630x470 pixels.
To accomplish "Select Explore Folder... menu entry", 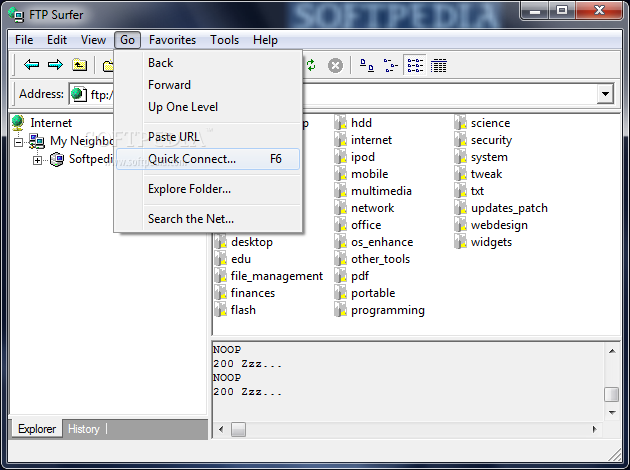I will (208, 189).
